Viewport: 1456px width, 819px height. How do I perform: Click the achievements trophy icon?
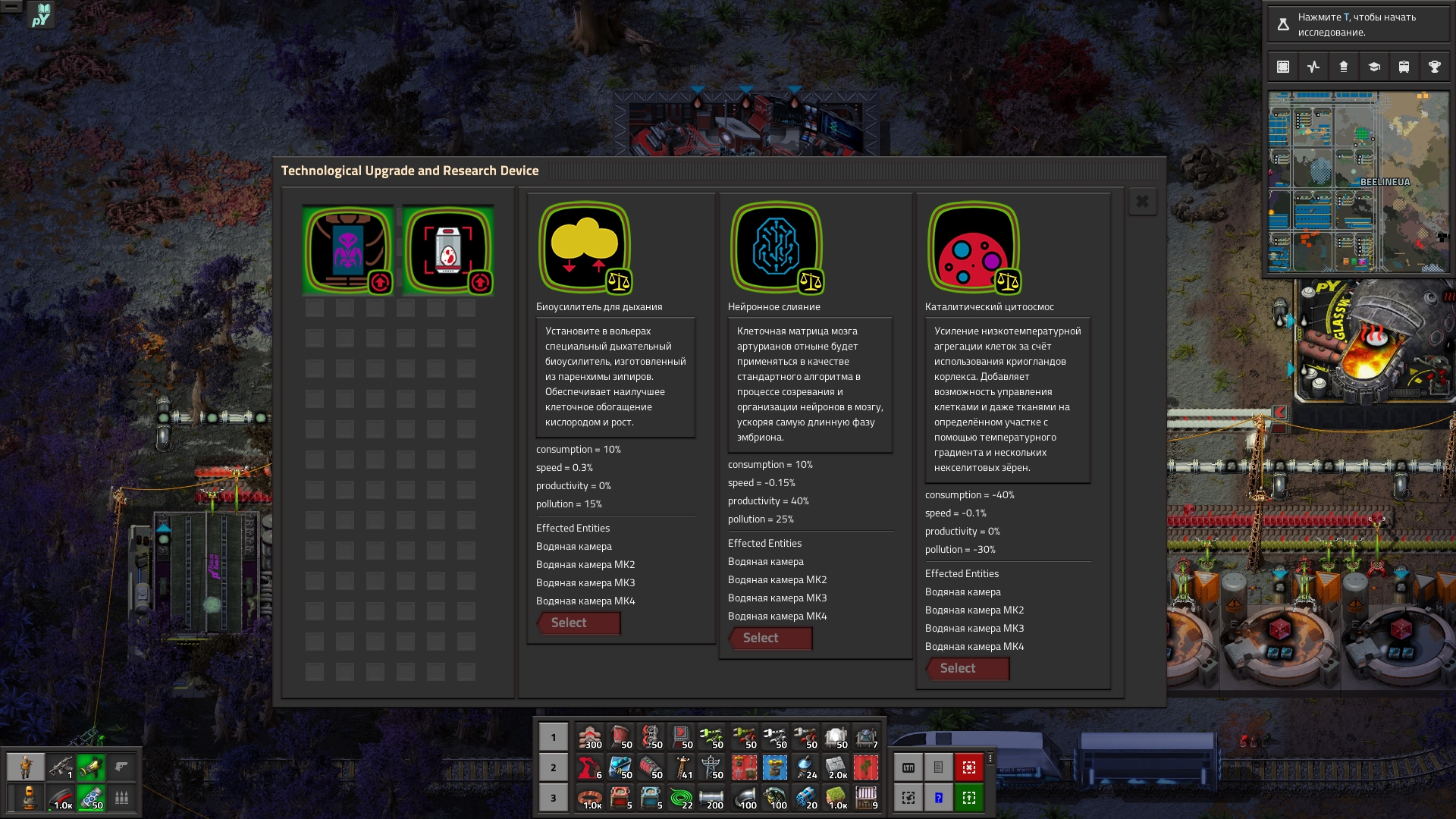click(1434, 67)
